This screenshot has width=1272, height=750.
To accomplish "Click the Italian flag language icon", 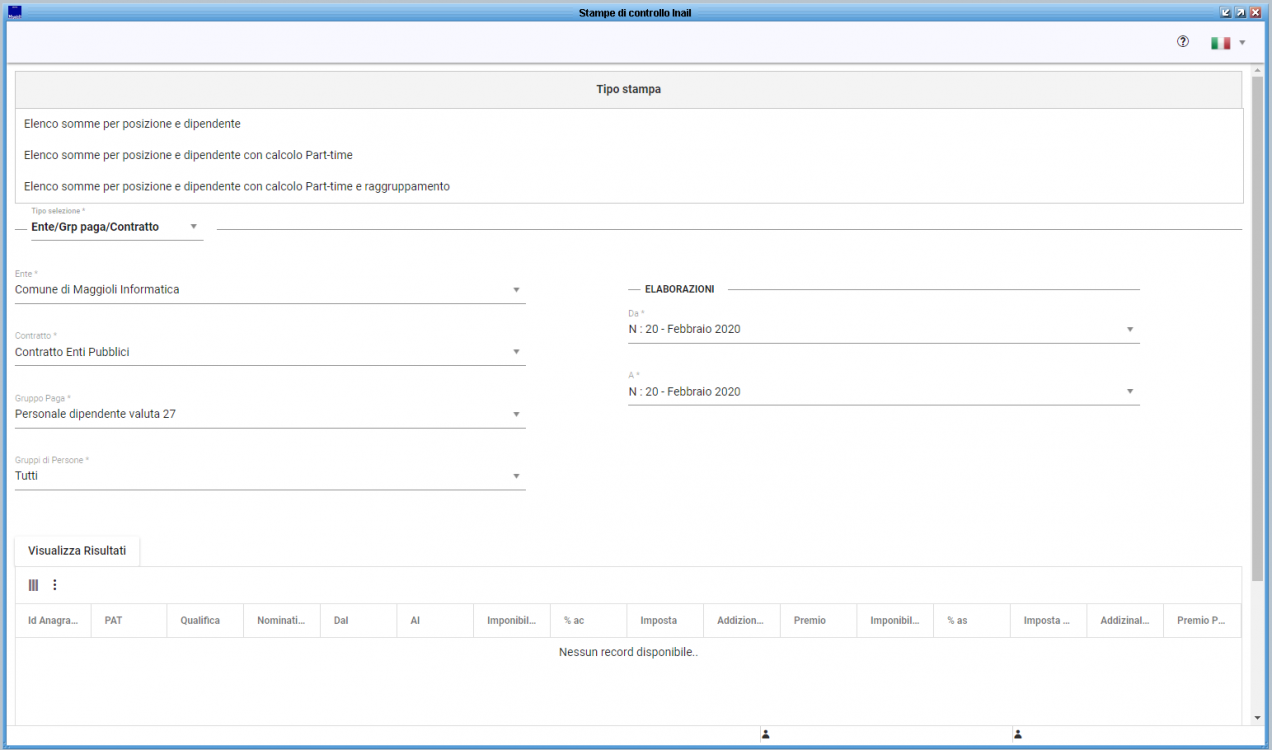I will tap(1220, 43).
